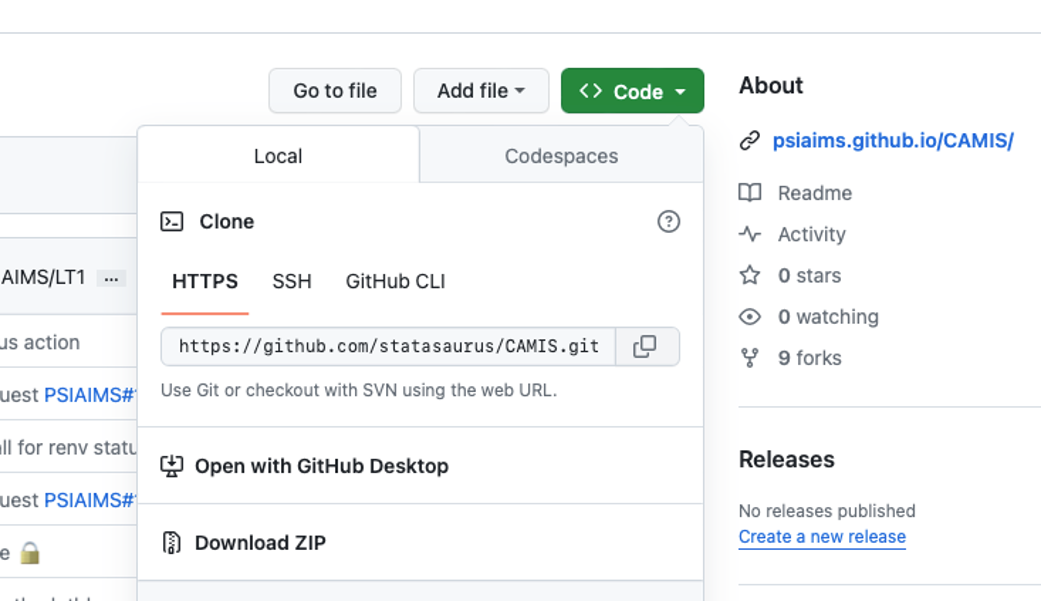Screen dimensions: 1042x602
Task: Expand the Add file dropdown
Action: [481, 91]
